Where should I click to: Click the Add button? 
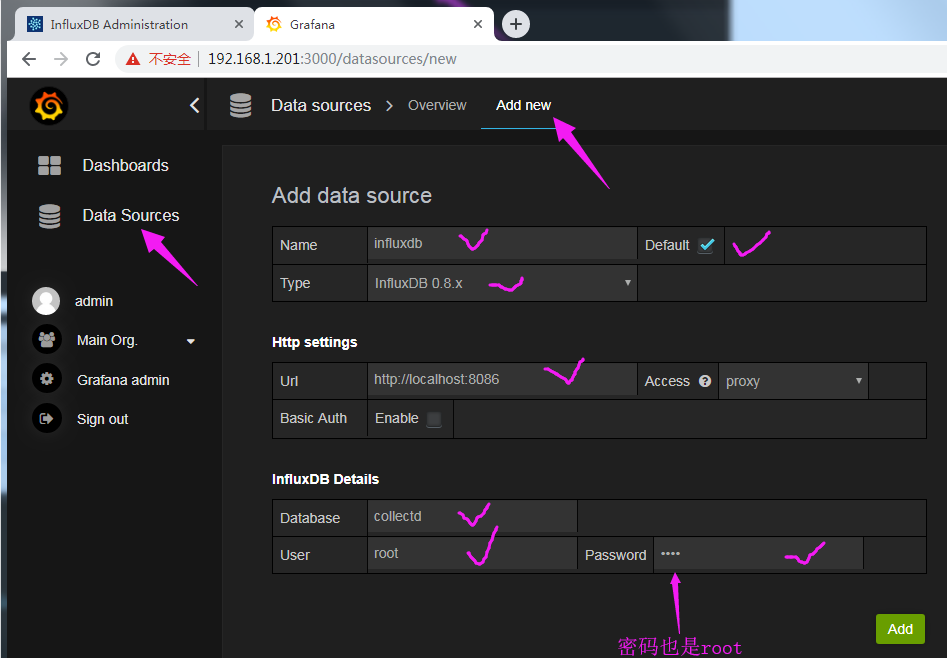(900, 629)
